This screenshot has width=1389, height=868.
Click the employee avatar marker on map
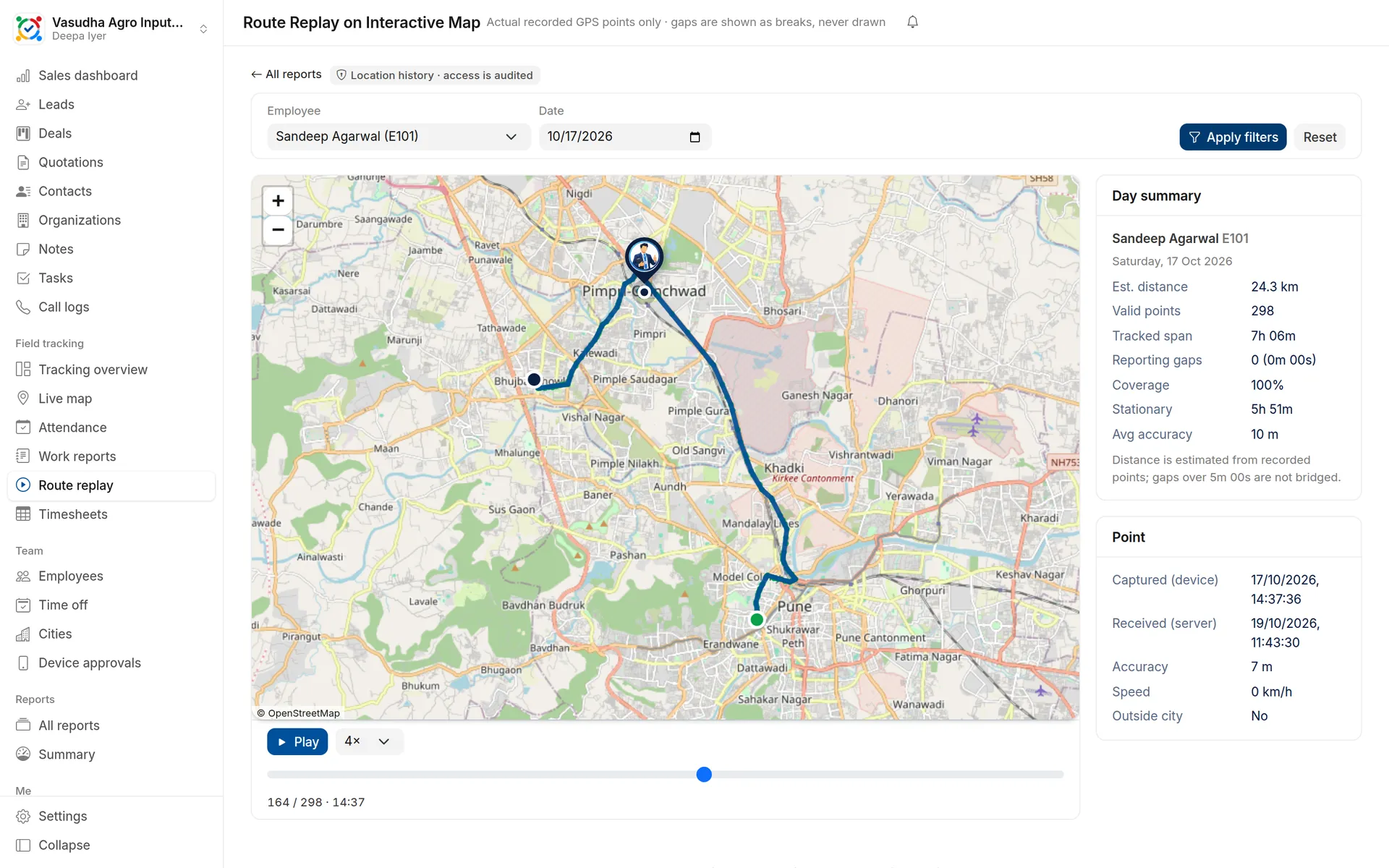pyautogui.click(x=644, y=257)
